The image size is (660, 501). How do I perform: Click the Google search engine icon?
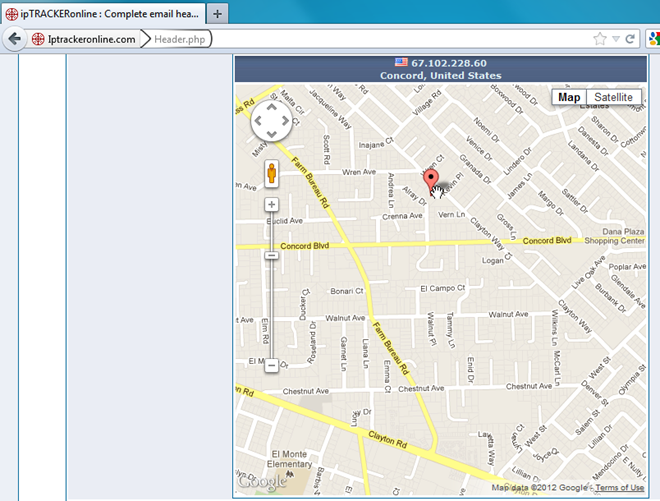click(x=654, y=39)
